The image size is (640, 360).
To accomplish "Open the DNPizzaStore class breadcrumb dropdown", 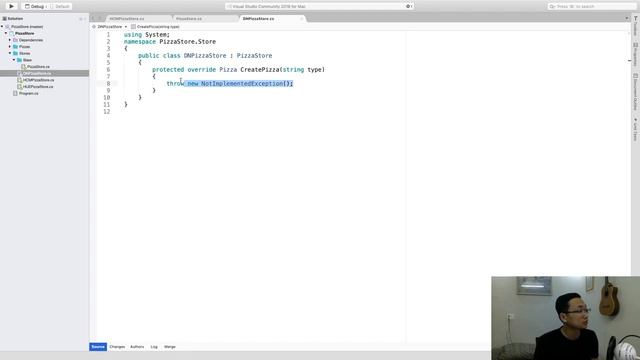I will pyautogui.click(x=110, y=27).
